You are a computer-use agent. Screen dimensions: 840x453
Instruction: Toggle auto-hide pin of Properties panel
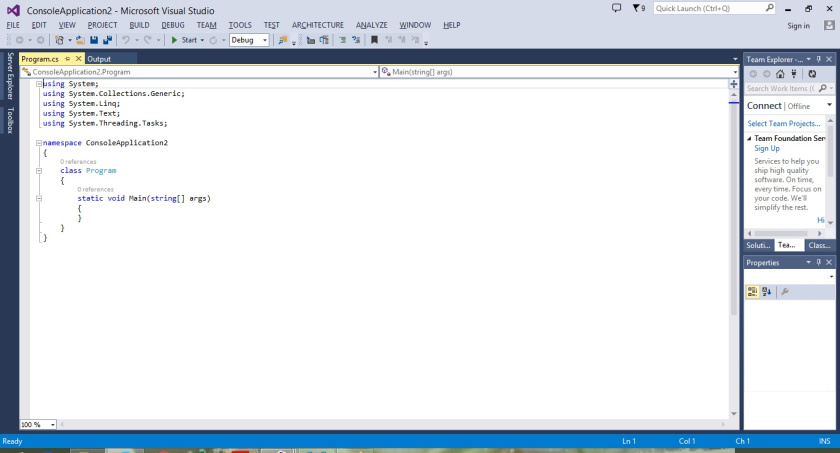tap(819, 262)
